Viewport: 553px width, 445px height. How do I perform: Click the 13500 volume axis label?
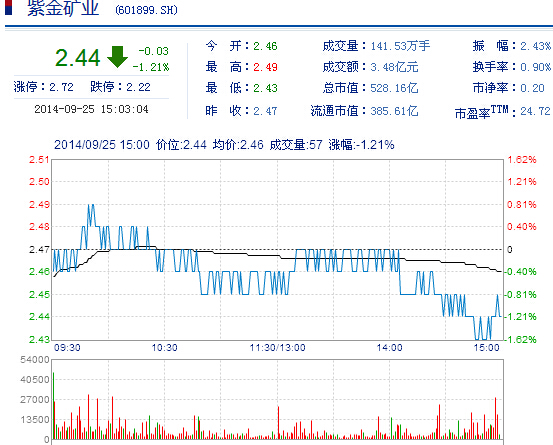point(35,420)
